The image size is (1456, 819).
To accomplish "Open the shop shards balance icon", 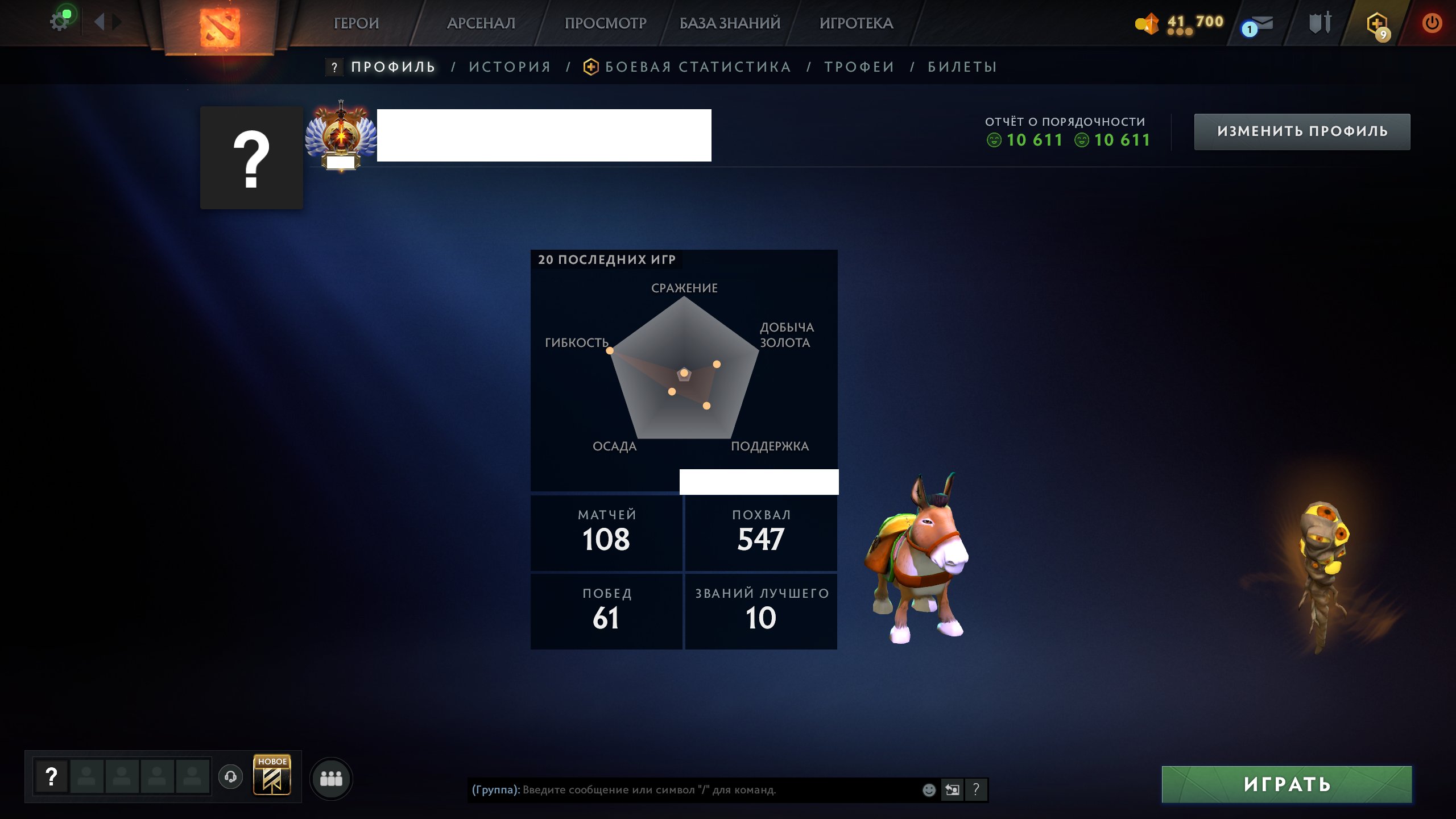I will (x=1147, y=23).
